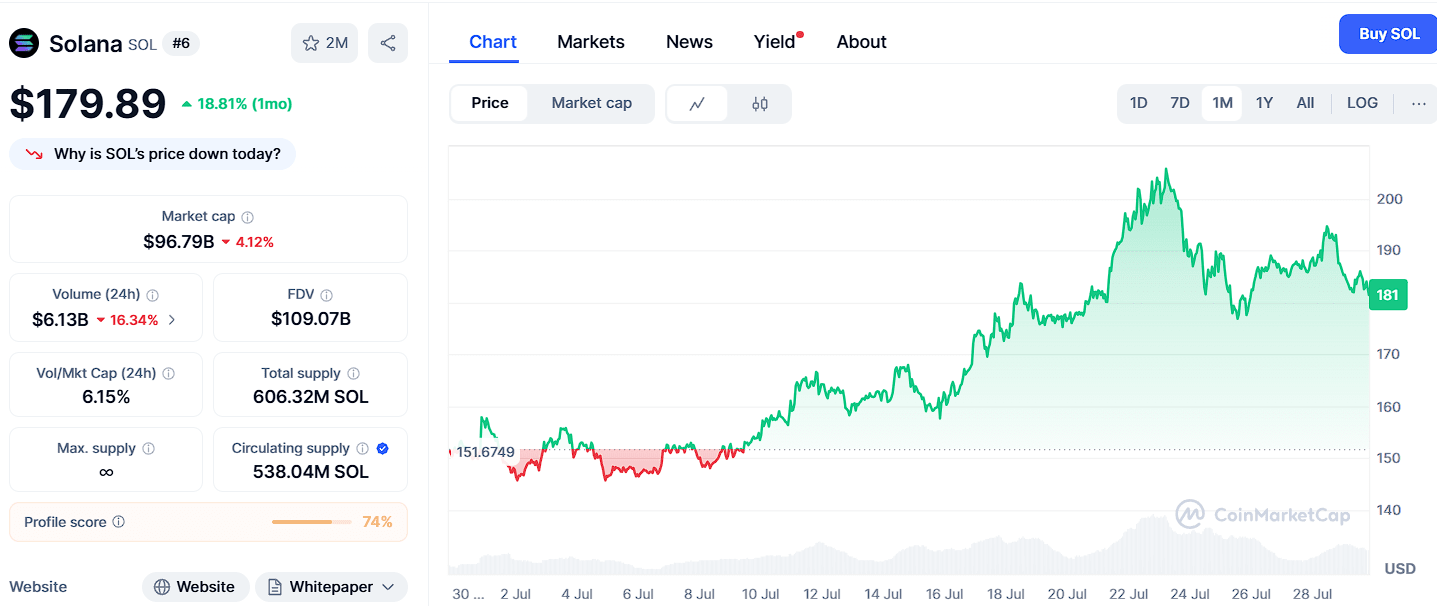Click the Circulating supply verified badge
This screenshot has width=1437, height=606.
383,448
